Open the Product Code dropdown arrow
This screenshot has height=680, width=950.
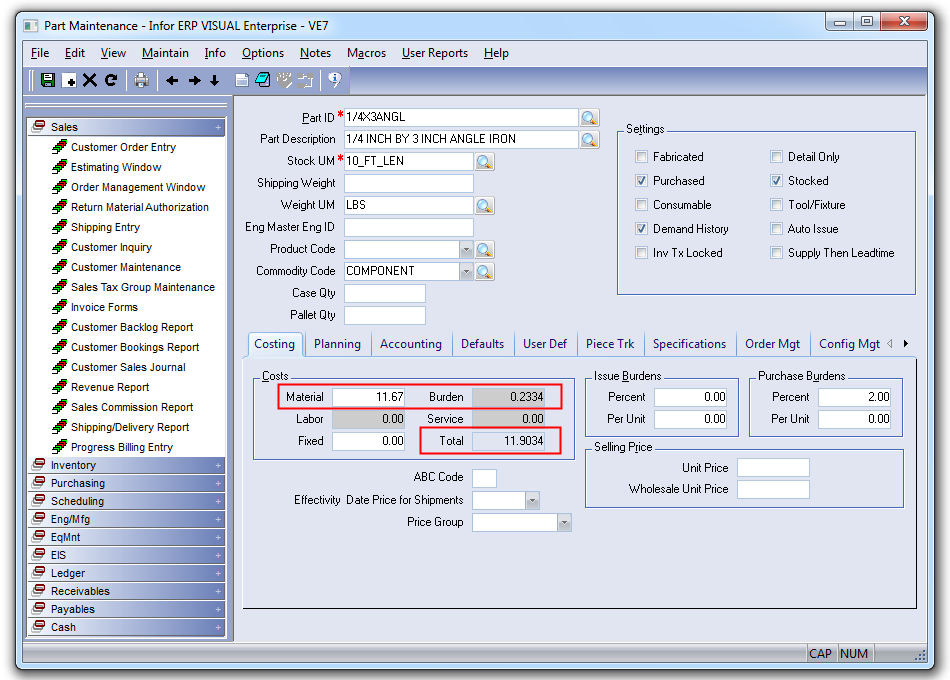(466, 249)
